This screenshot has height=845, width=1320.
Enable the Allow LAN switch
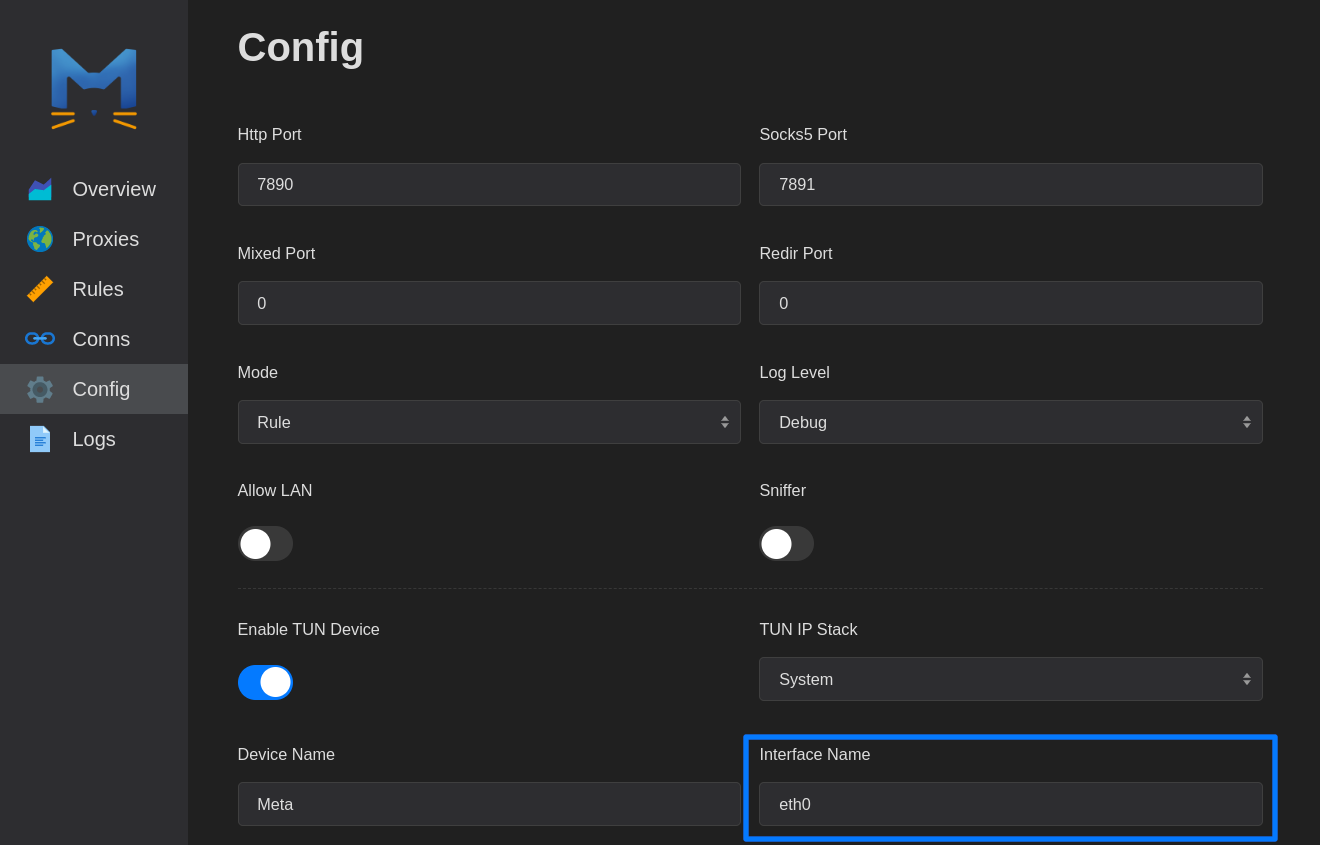coord(265,544)
